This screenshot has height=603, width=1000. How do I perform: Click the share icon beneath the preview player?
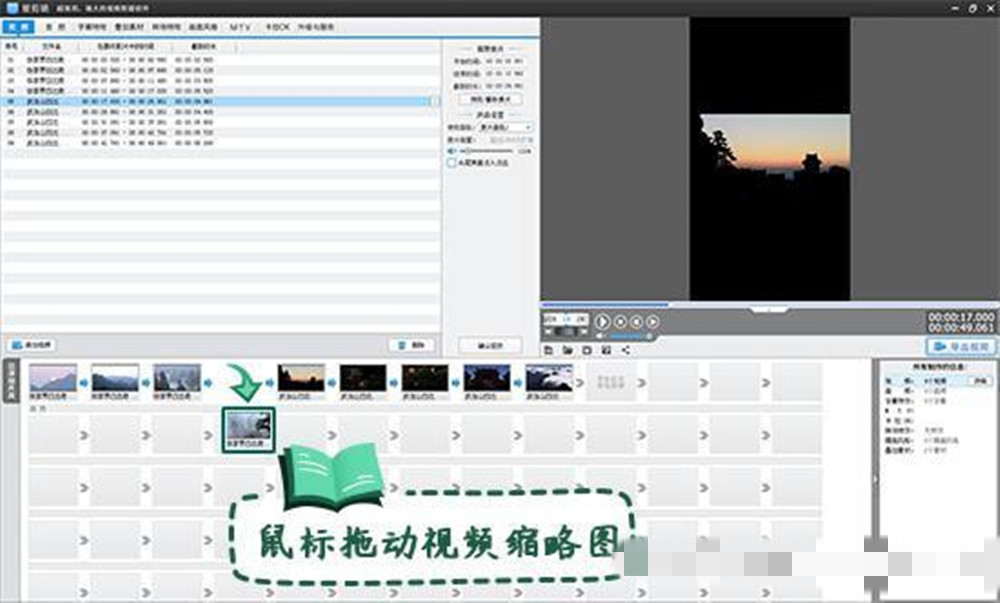pos(626,349)
